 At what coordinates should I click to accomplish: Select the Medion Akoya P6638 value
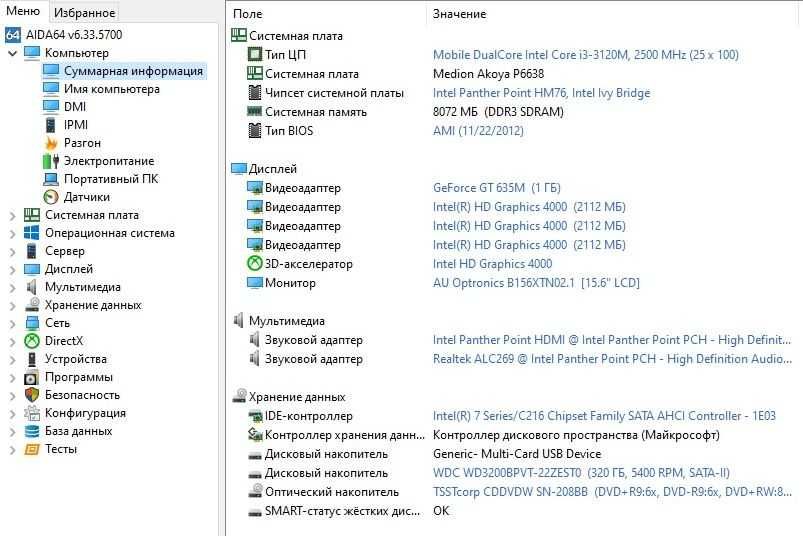click(x=489, y=74)
